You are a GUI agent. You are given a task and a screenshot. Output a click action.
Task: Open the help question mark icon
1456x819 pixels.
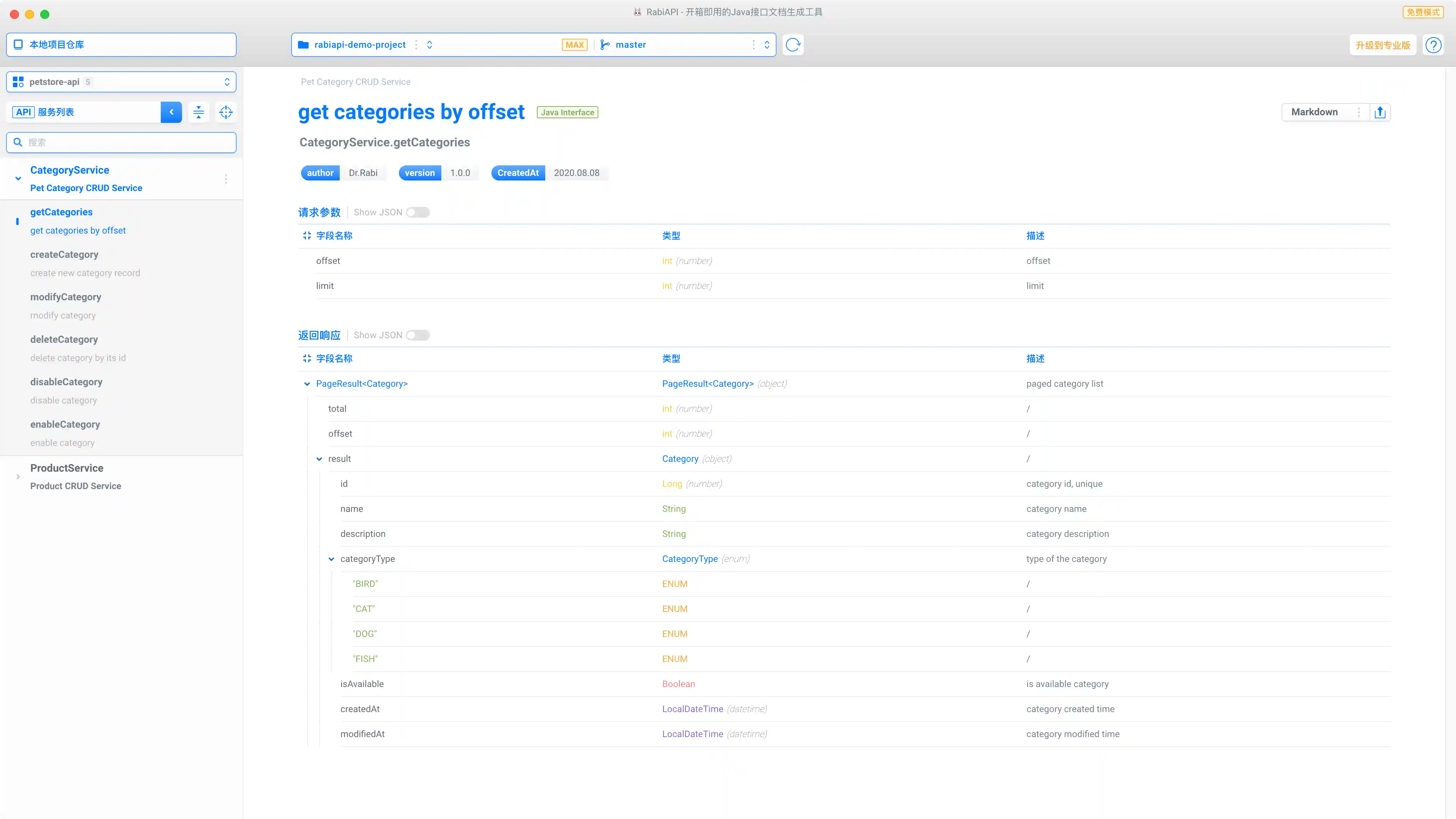[x=1433, y=45]
